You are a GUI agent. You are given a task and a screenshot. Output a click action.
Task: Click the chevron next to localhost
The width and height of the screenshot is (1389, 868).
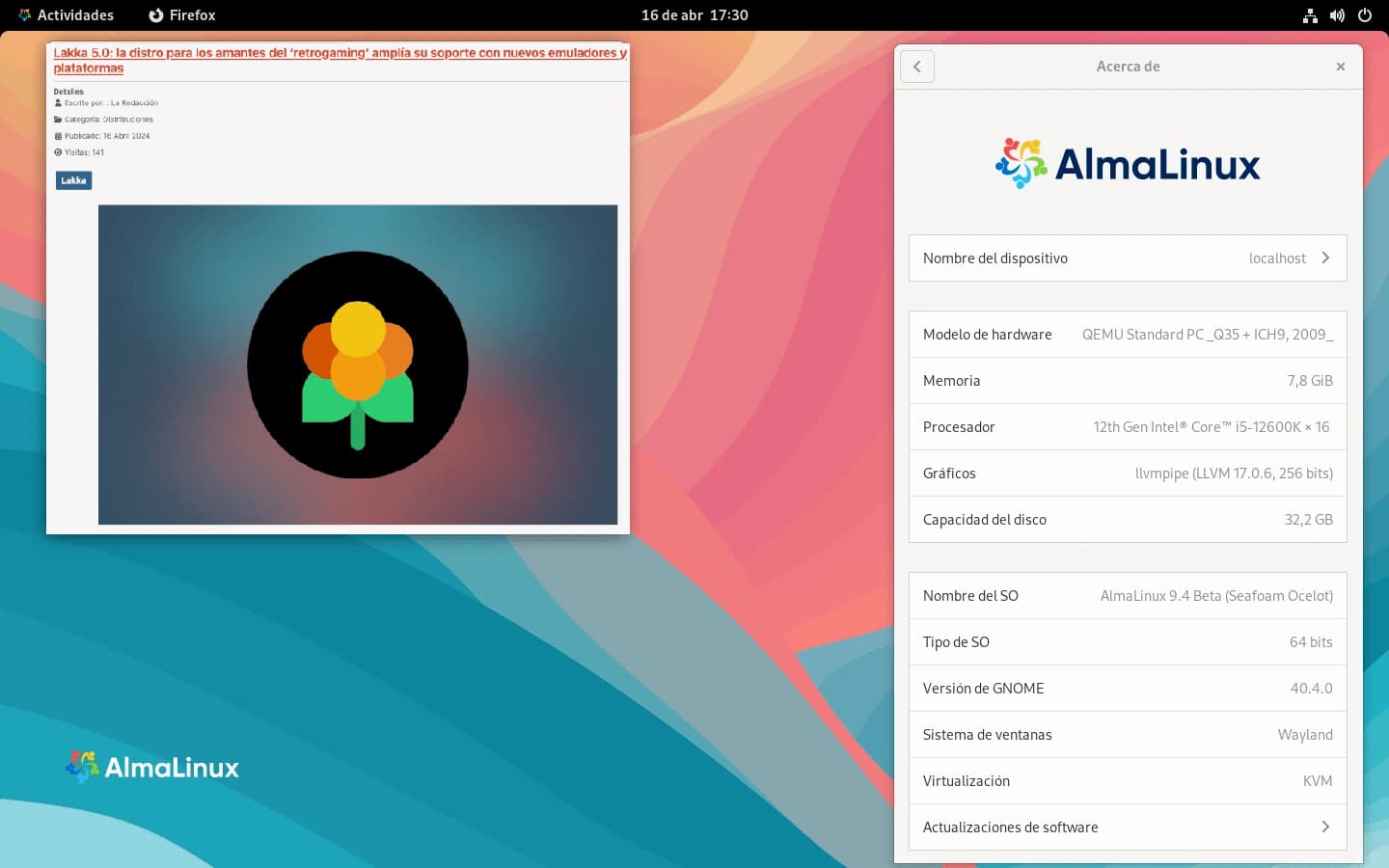pyautogui.click(x=1325, y=258)
